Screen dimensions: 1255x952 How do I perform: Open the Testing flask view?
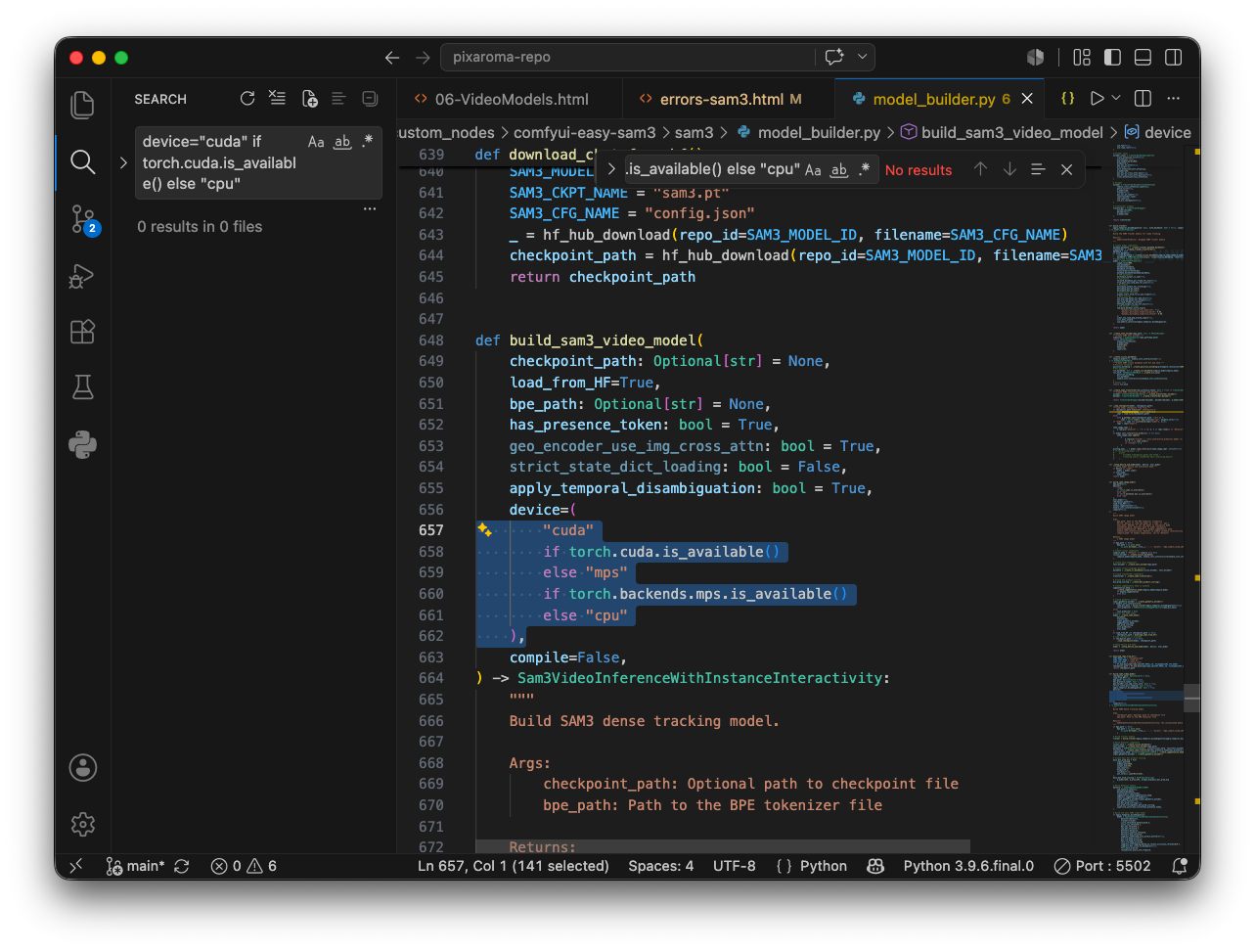point(83,387)
